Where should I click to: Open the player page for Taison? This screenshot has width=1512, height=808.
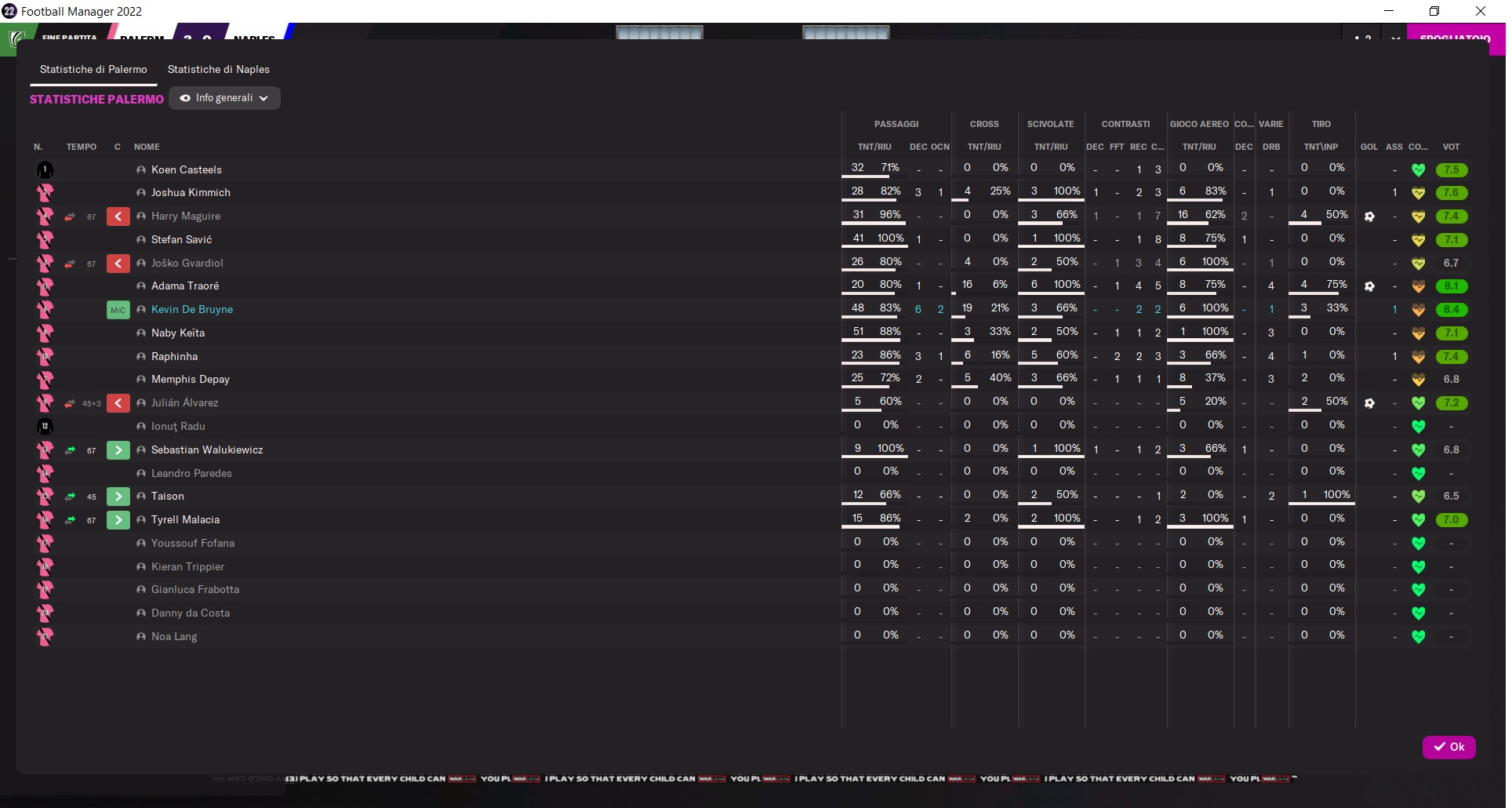[x=168, y=496]
